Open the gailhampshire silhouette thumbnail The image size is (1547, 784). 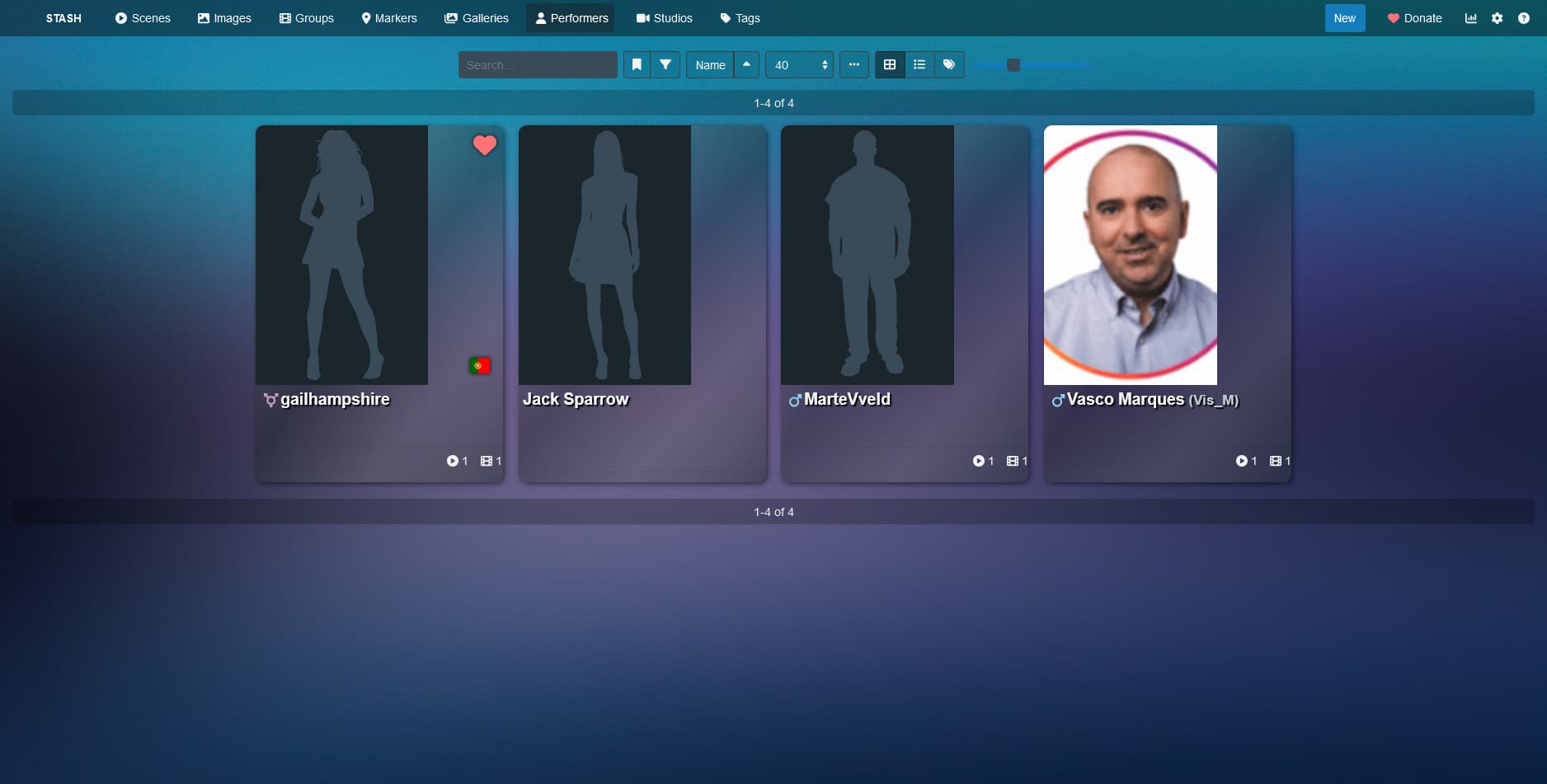(341, 255)
